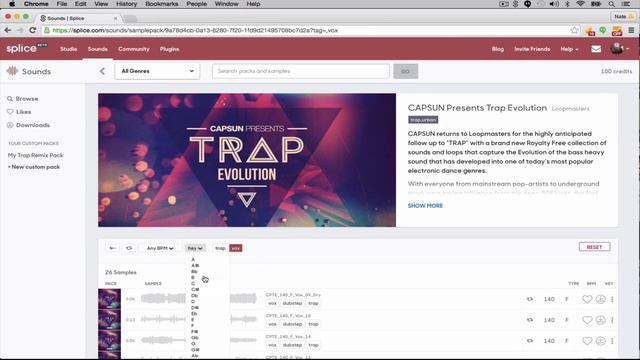Click the Trap Evolution cover artwork

click(247, 160)
